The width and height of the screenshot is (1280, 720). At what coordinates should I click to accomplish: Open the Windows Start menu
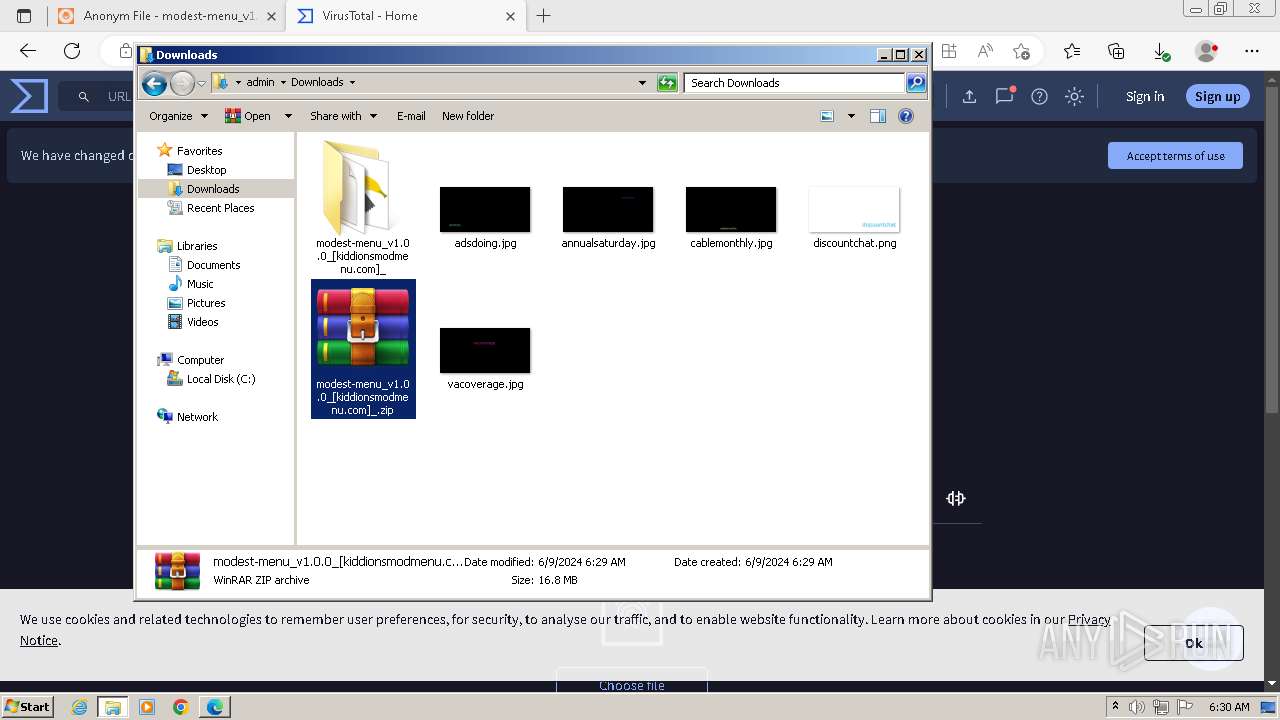click(27, 707)
